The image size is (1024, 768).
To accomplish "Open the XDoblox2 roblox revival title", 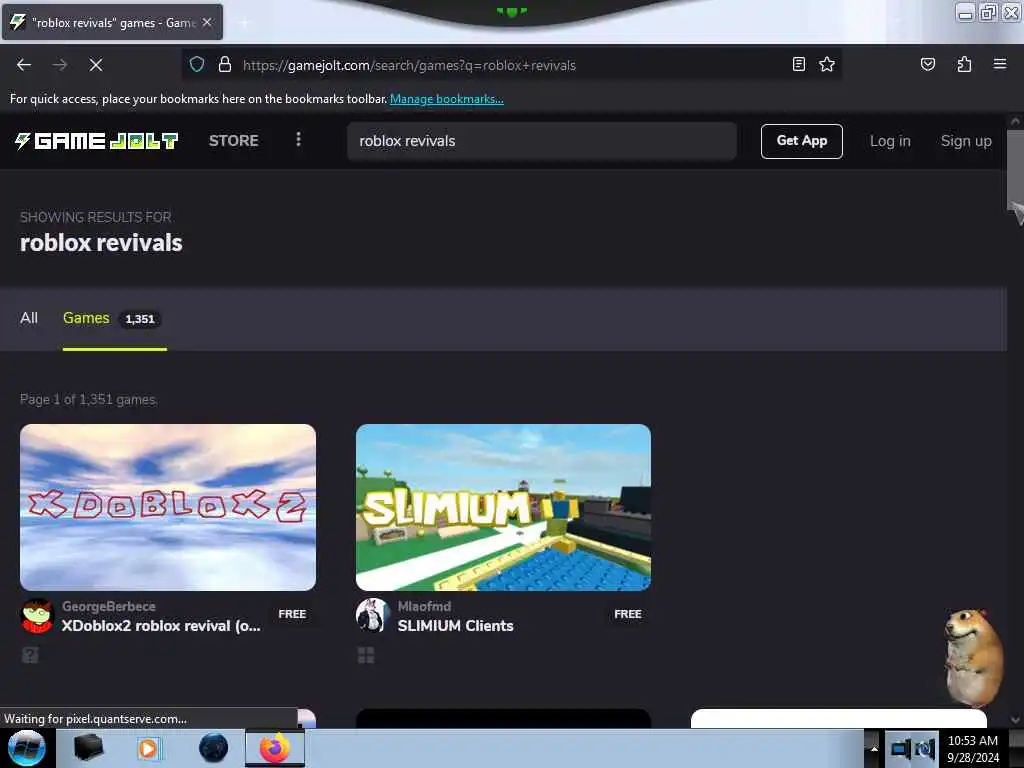I will click(x=161, y=626).
